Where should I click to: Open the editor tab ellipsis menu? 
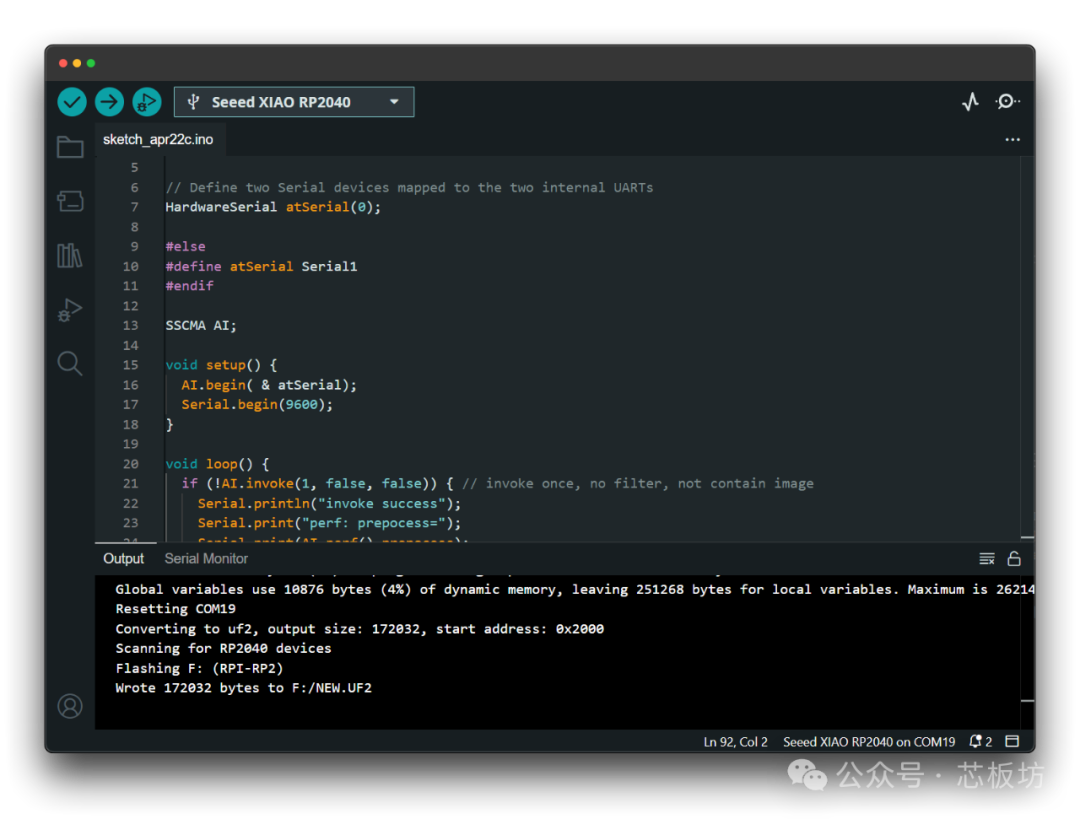click(x=1012, y=140)
